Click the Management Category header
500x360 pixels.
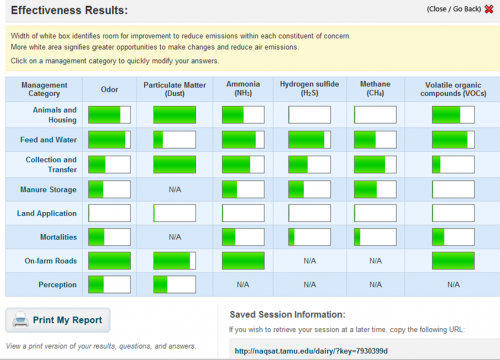44,89
